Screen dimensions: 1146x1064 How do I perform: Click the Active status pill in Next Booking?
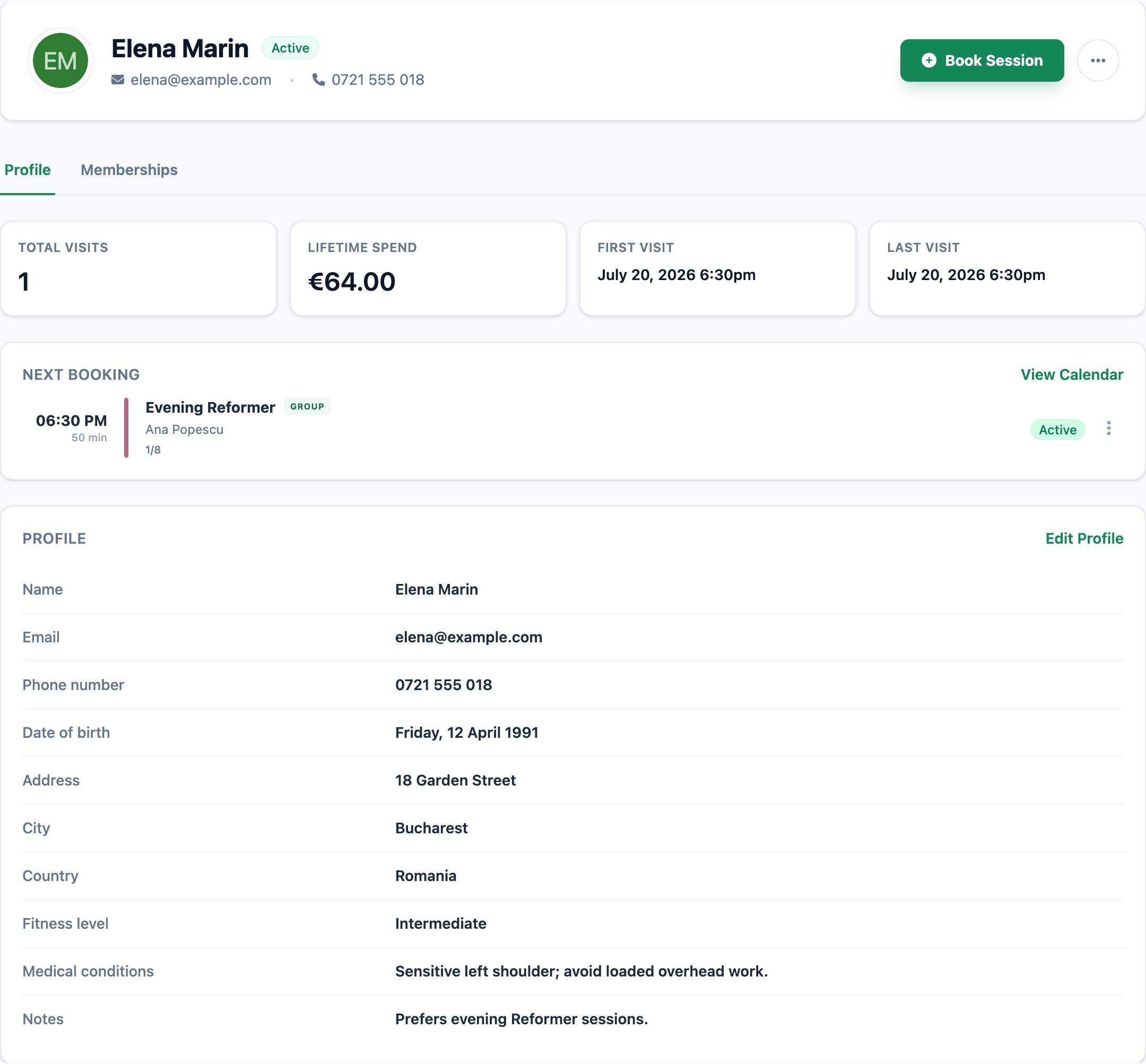click(x=1057, y=430)
